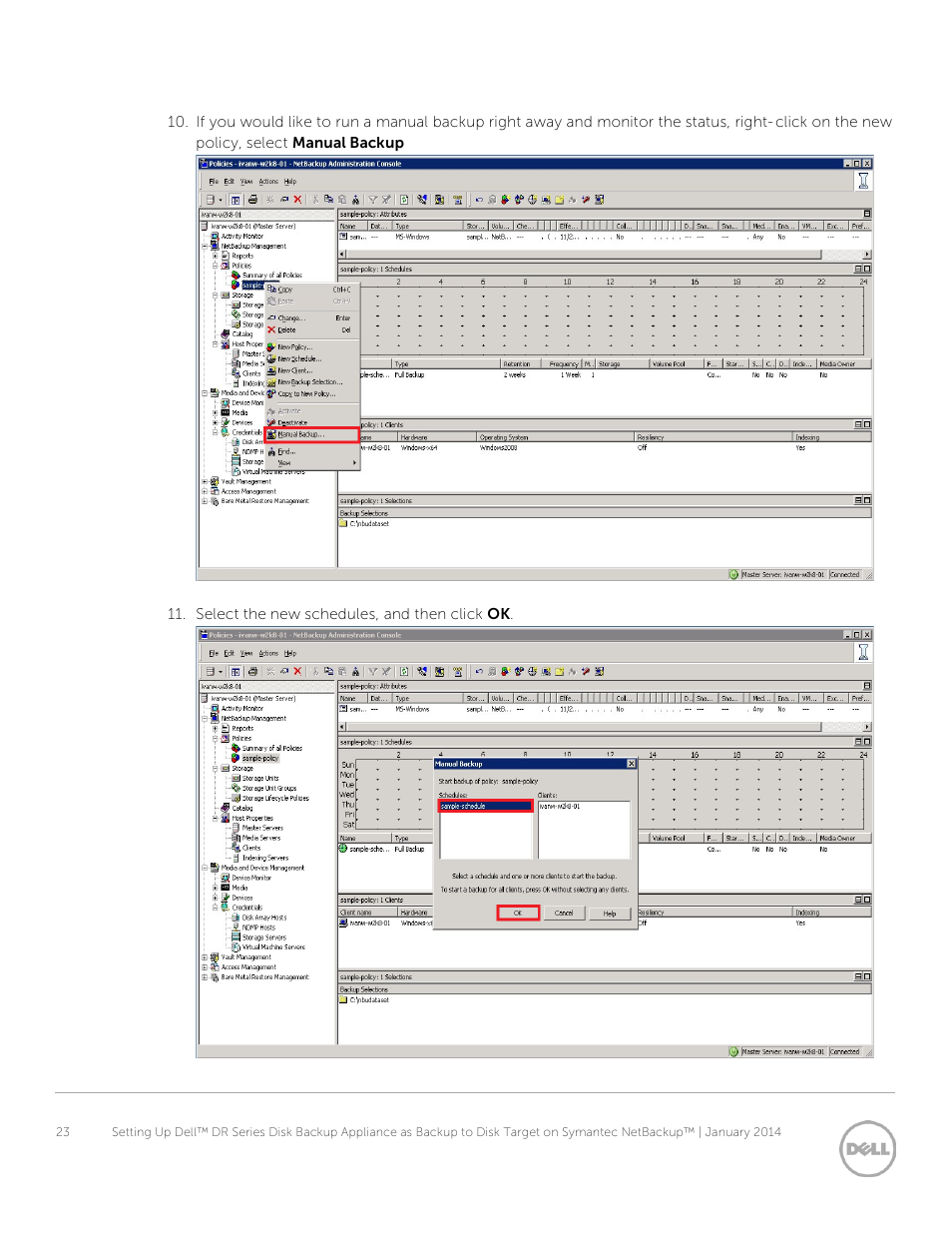Expand the Devices node in step 11 screenshot
The width and height of the screenshot is (952, 1233).
215,898
